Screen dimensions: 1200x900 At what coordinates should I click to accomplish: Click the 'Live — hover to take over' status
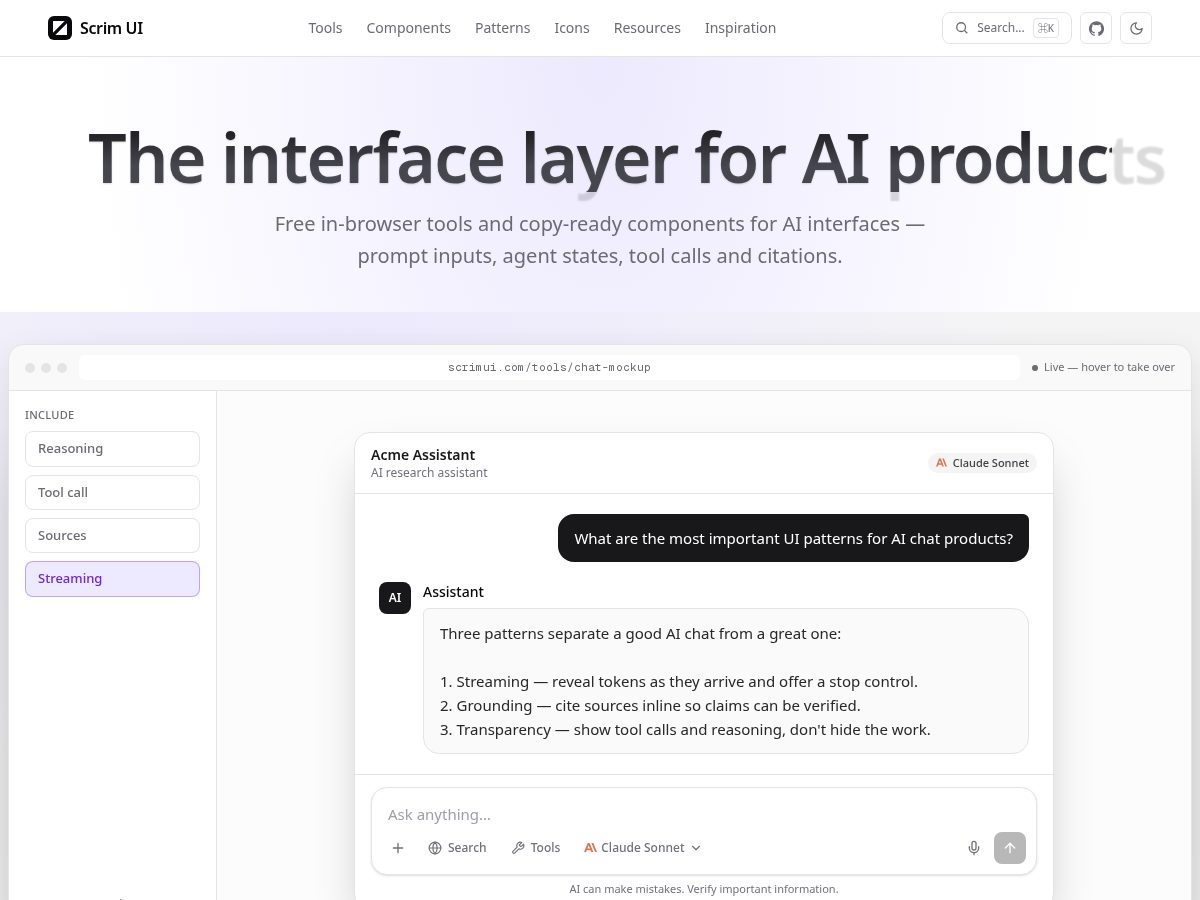[x=1103, y=368]
